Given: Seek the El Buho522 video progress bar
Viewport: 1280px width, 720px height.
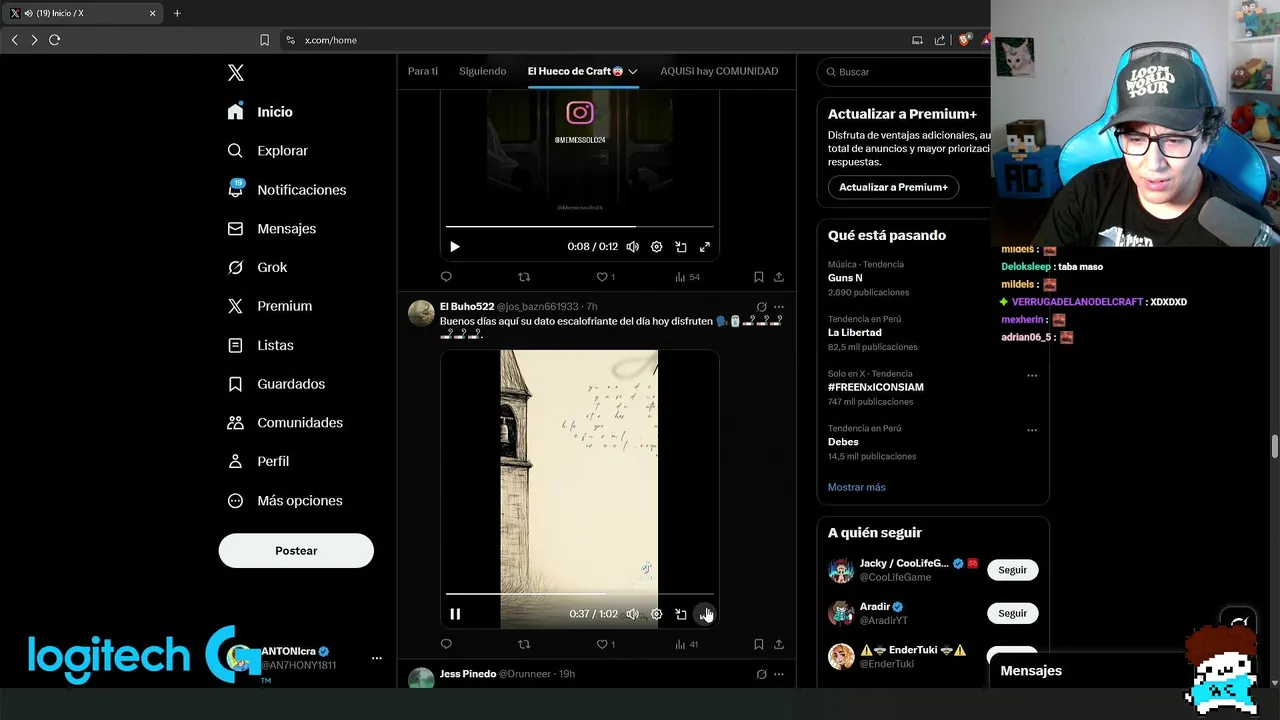Looking at the screenshot, I should coord(580,594).
